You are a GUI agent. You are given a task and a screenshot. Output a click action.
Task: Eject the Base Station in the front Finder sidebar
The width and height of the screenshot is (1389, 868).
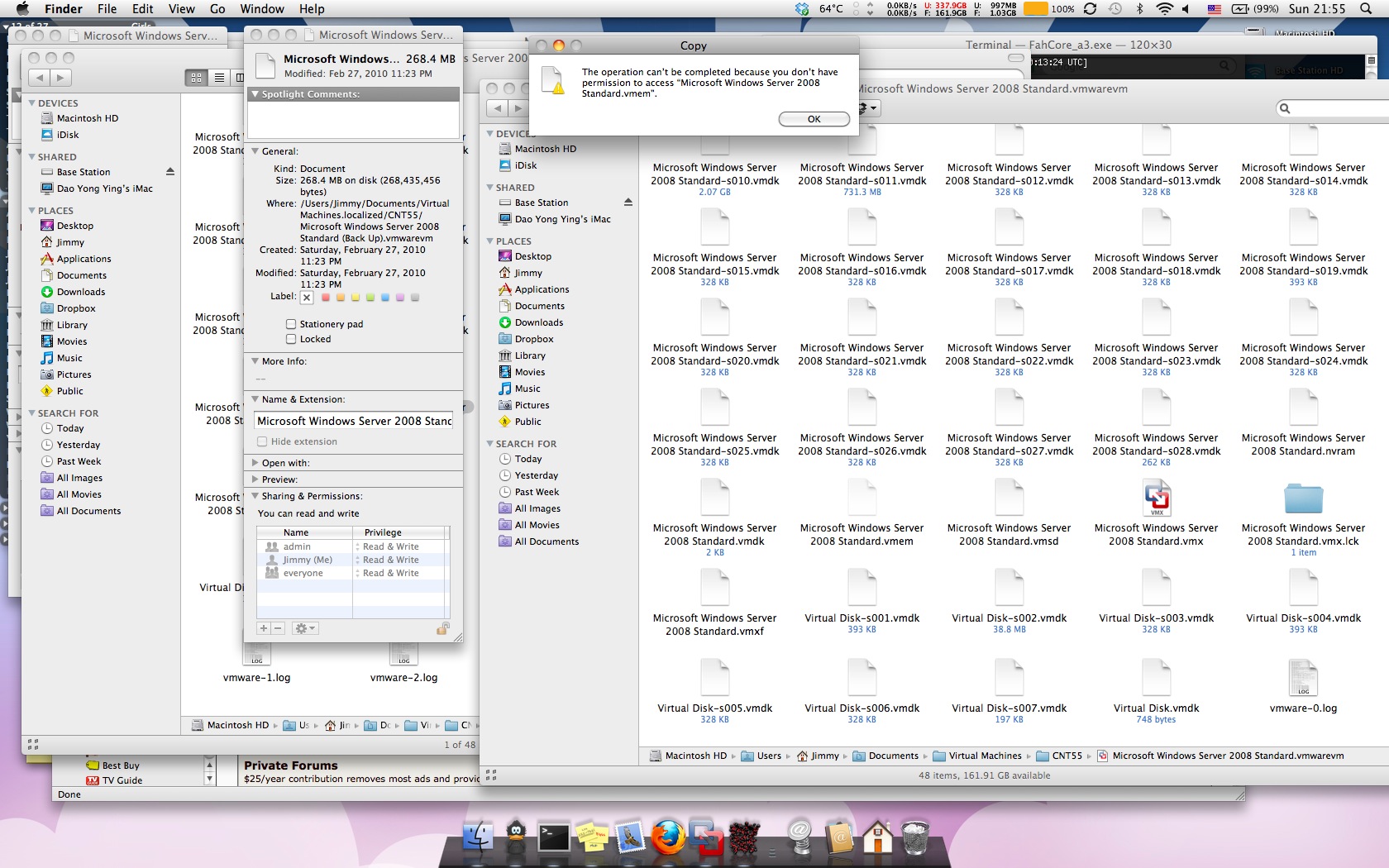628,203
